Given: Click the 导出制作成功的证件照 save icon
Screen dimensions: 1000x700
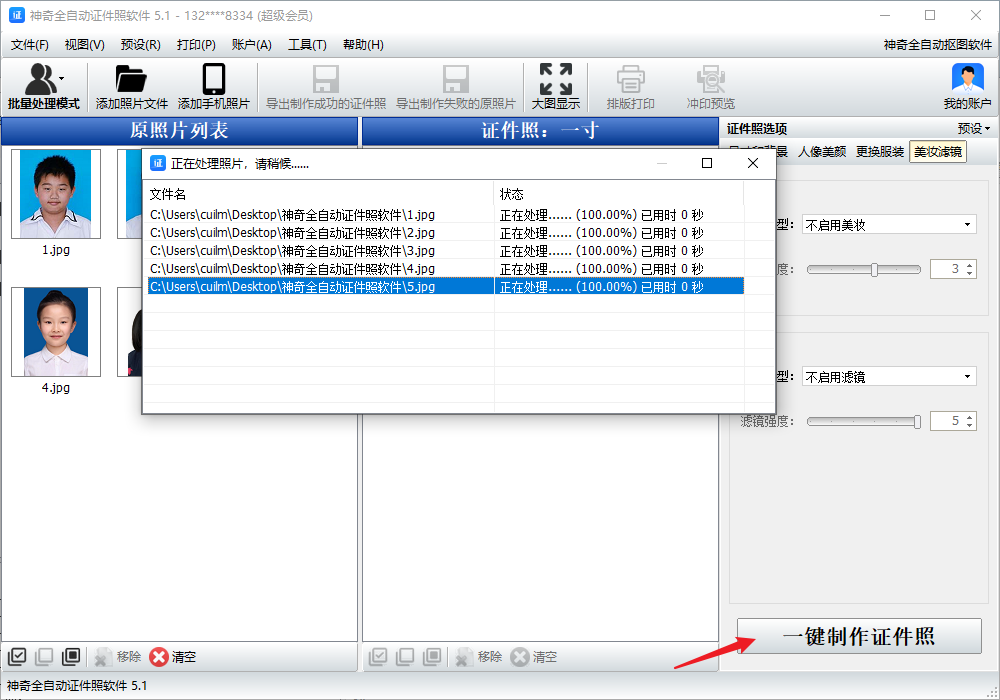Looking at the screenshot, I should [326, 79].
